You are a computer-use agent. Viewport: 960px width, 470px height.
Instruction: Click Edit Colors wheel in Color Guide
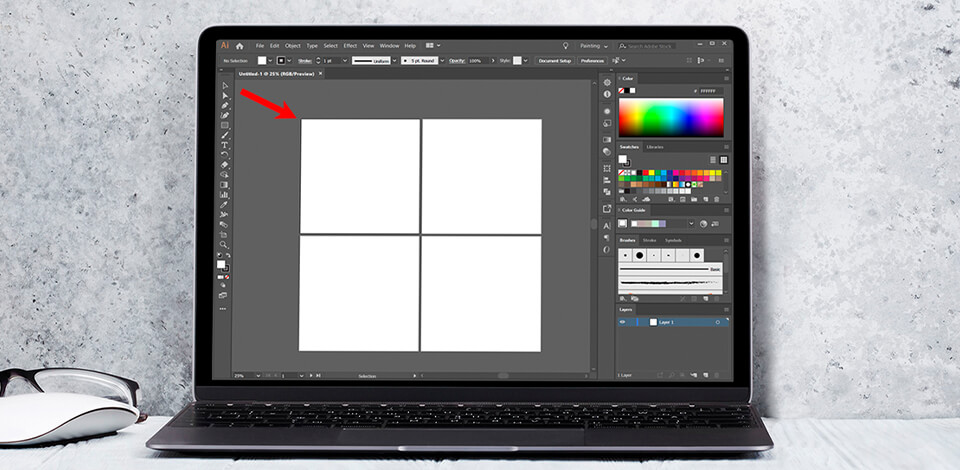click(703, 224)
